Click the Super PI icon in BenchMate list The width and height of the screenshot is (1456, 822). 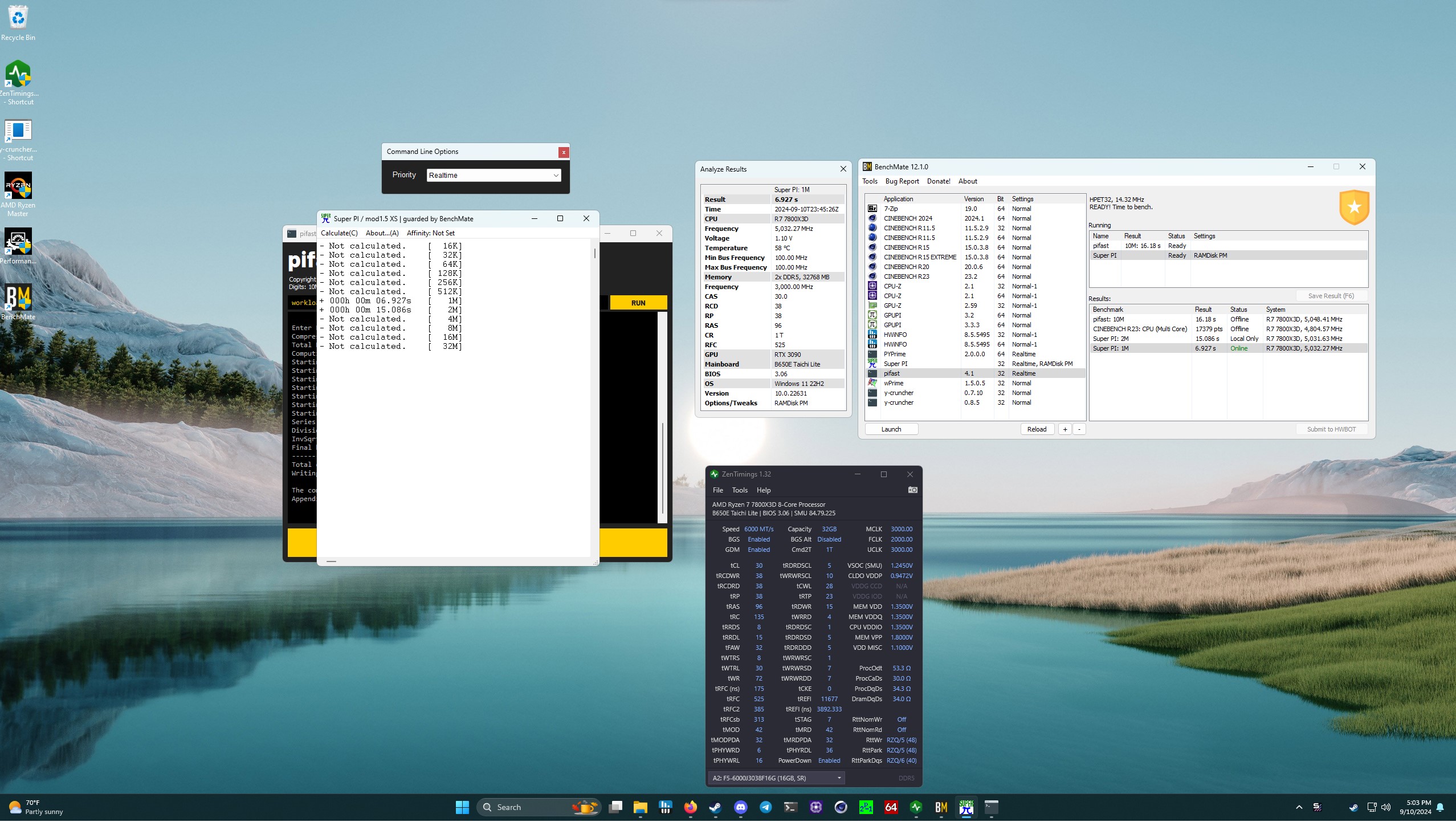(872, 363)
